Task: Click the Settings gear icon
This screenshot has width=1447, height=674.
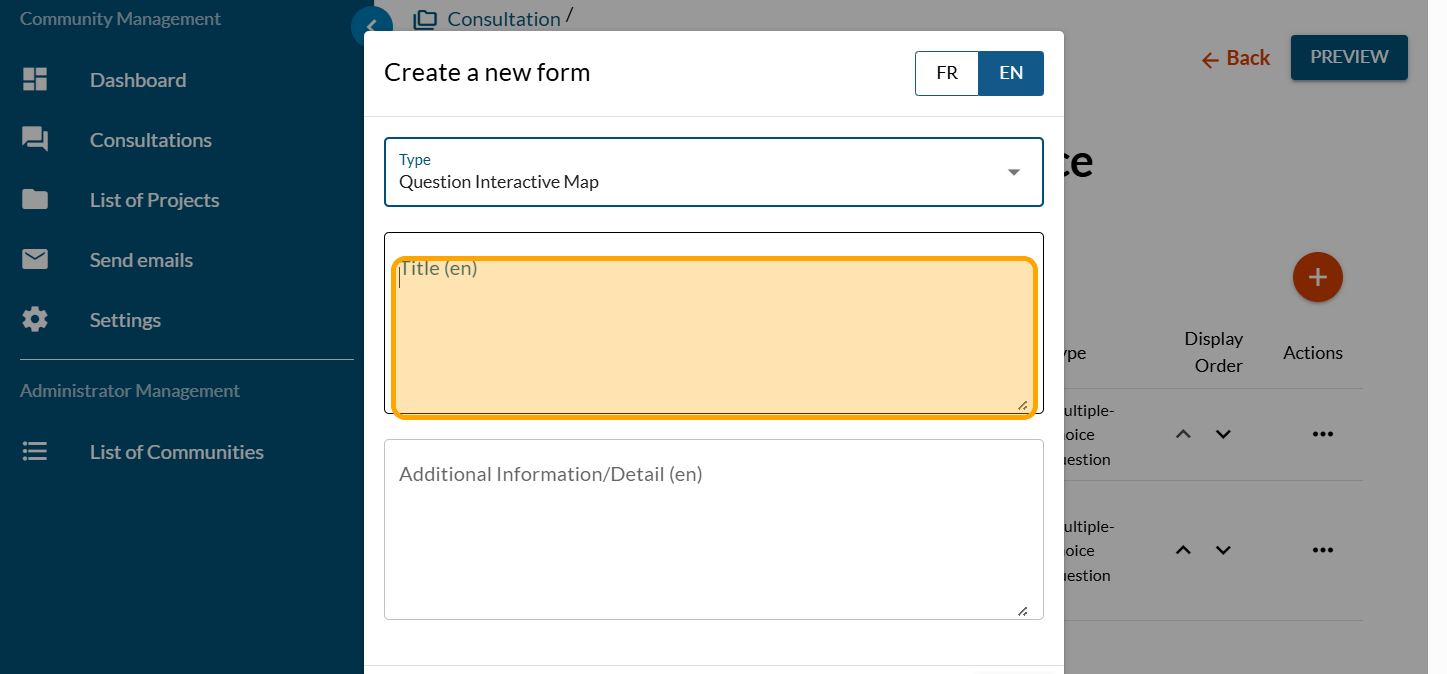Action: [x=35, y=320]
